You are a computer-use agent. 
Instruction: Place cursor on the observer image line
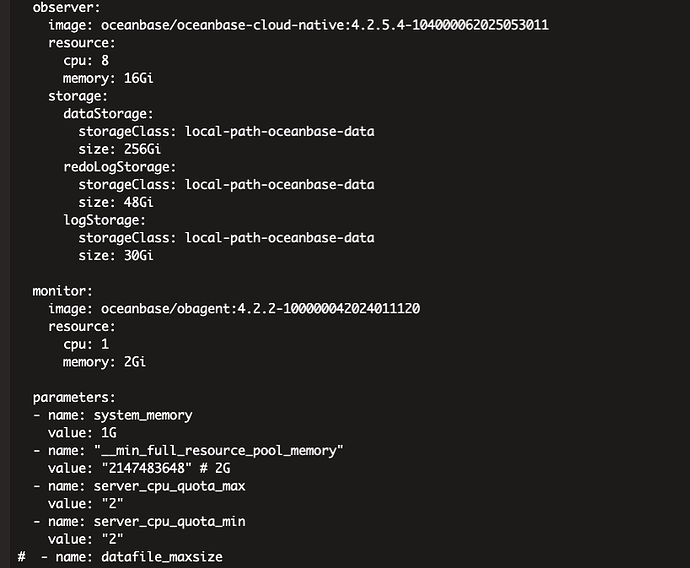[298, 25]
